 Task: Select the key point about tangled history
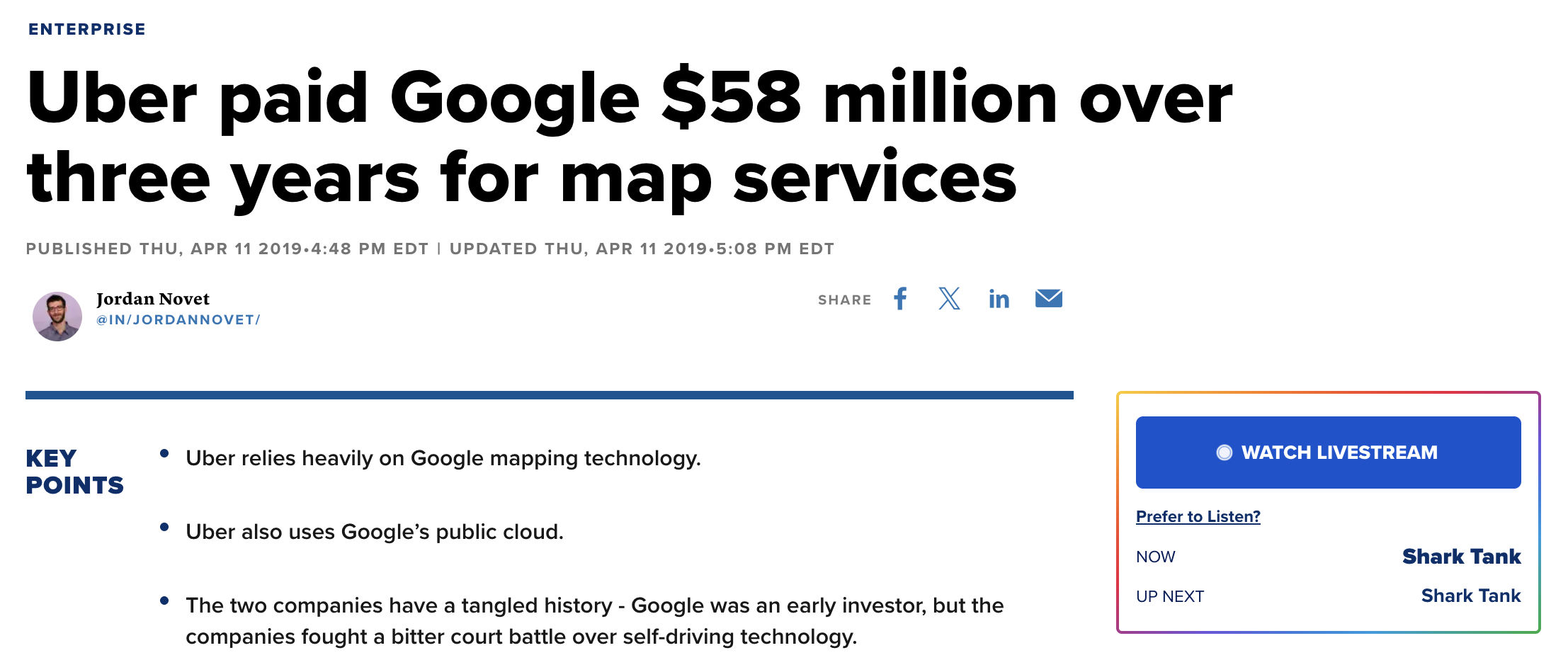point(595,621)
